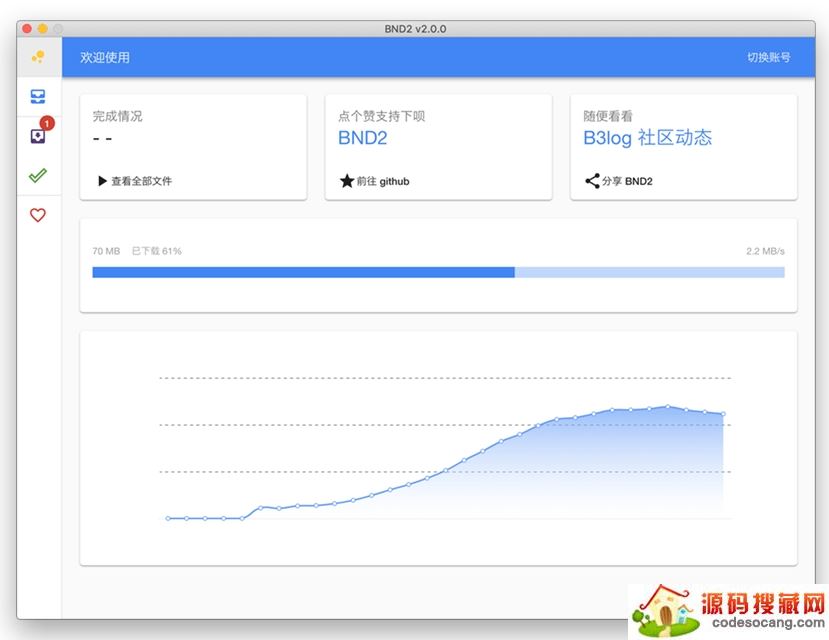Click the 欢迎使用 header title
Viewport: 829px width, 640px height.
pos(105,58)
